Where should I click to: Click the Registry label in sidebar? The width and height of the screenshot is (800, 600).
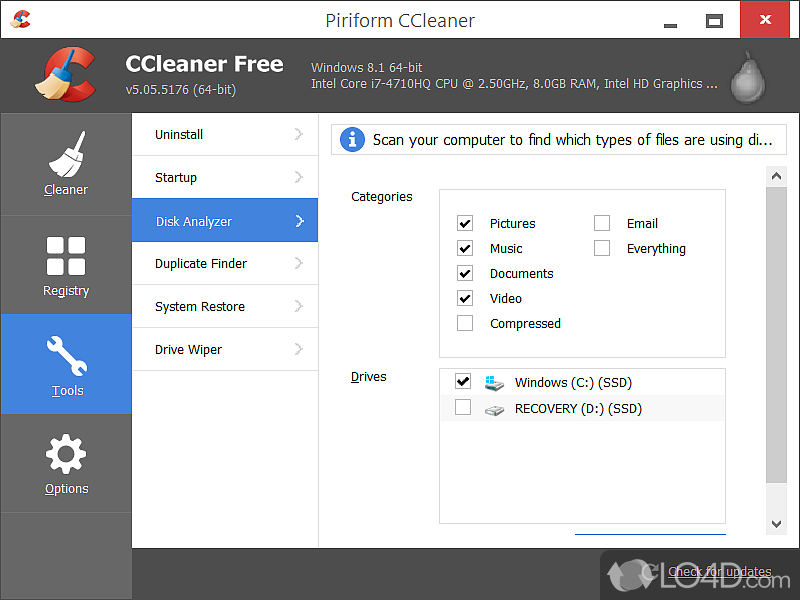tap(66, 291)
